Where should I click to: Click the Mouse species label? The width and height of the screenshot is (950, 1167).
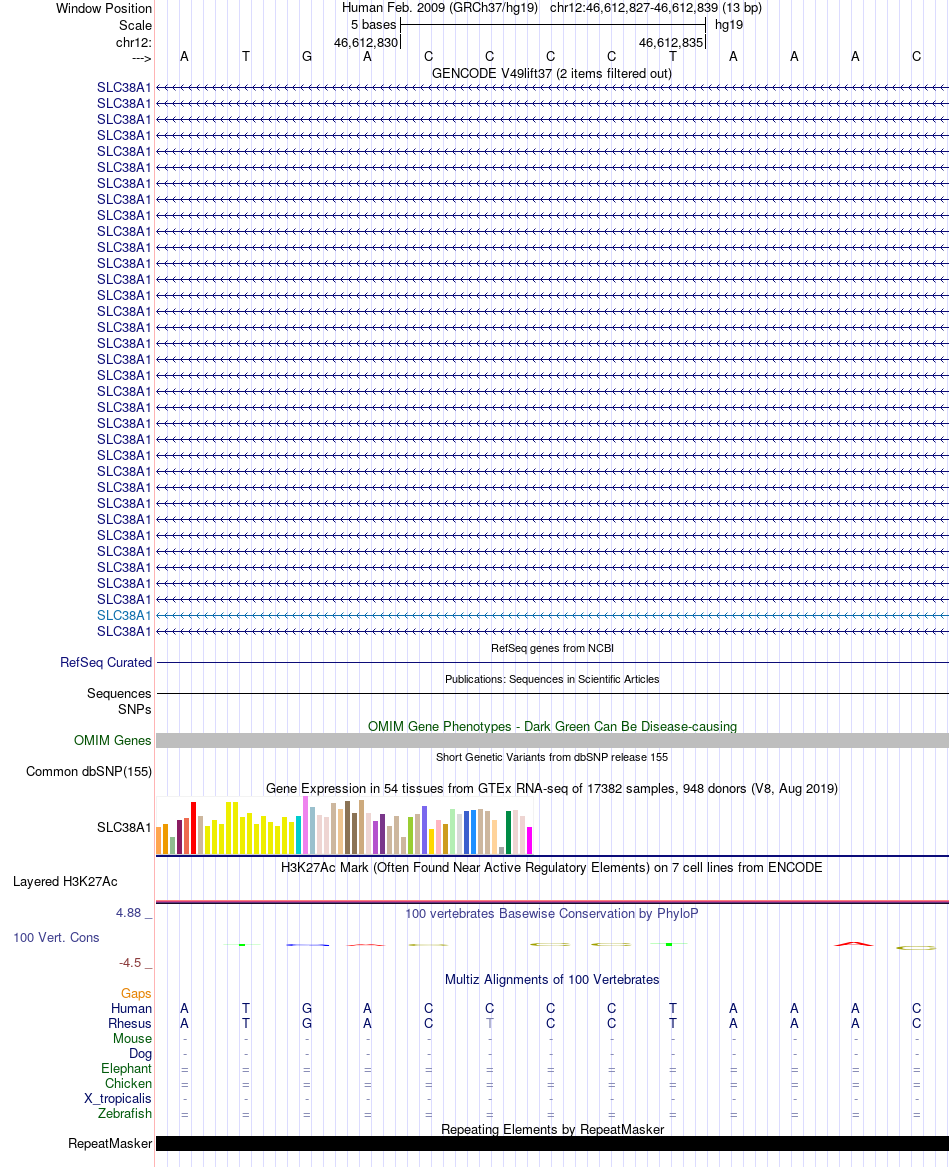point(133,1038)
